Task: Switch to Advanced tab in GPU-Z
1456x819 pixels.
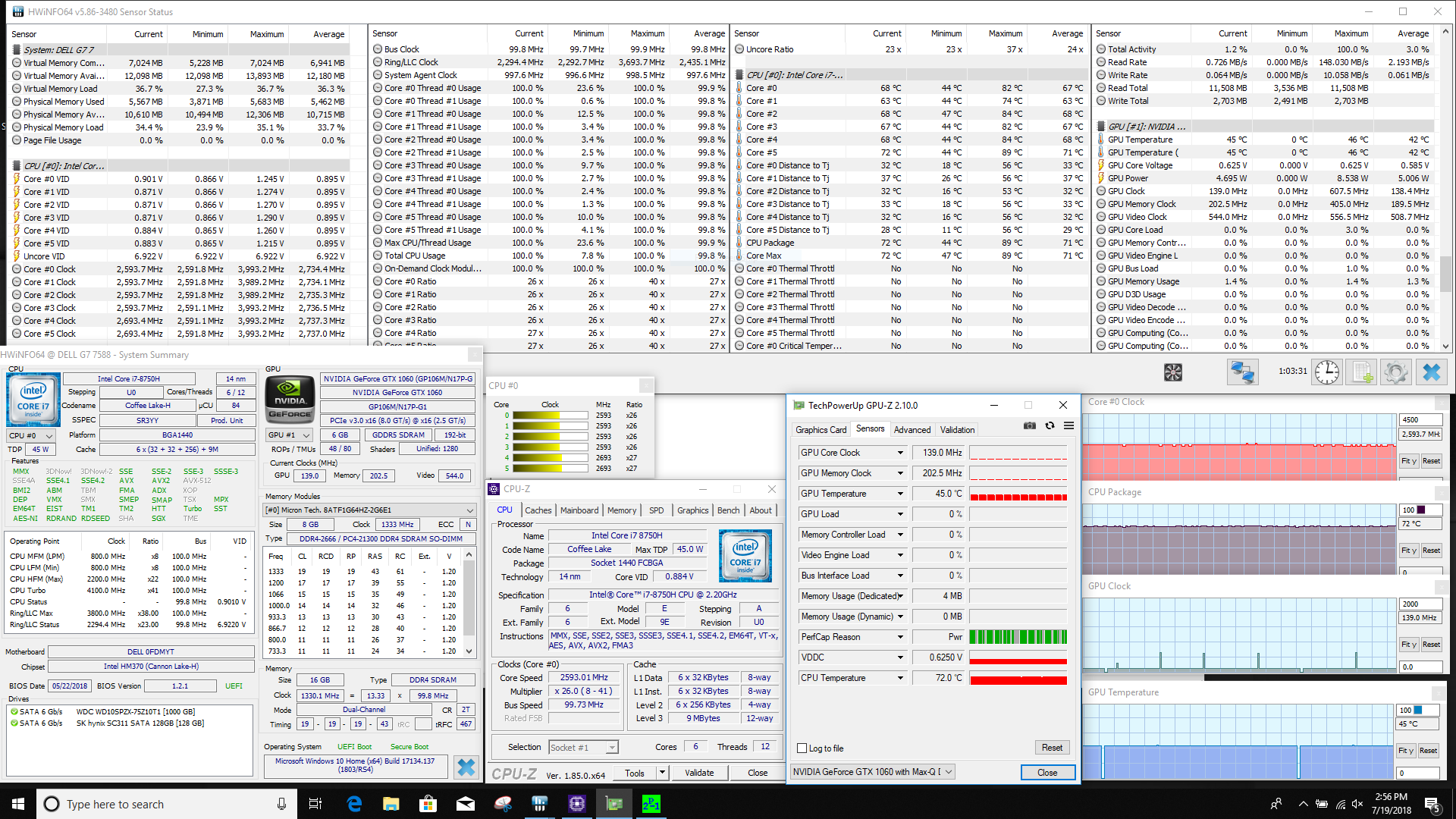Action: pos(912,429)
